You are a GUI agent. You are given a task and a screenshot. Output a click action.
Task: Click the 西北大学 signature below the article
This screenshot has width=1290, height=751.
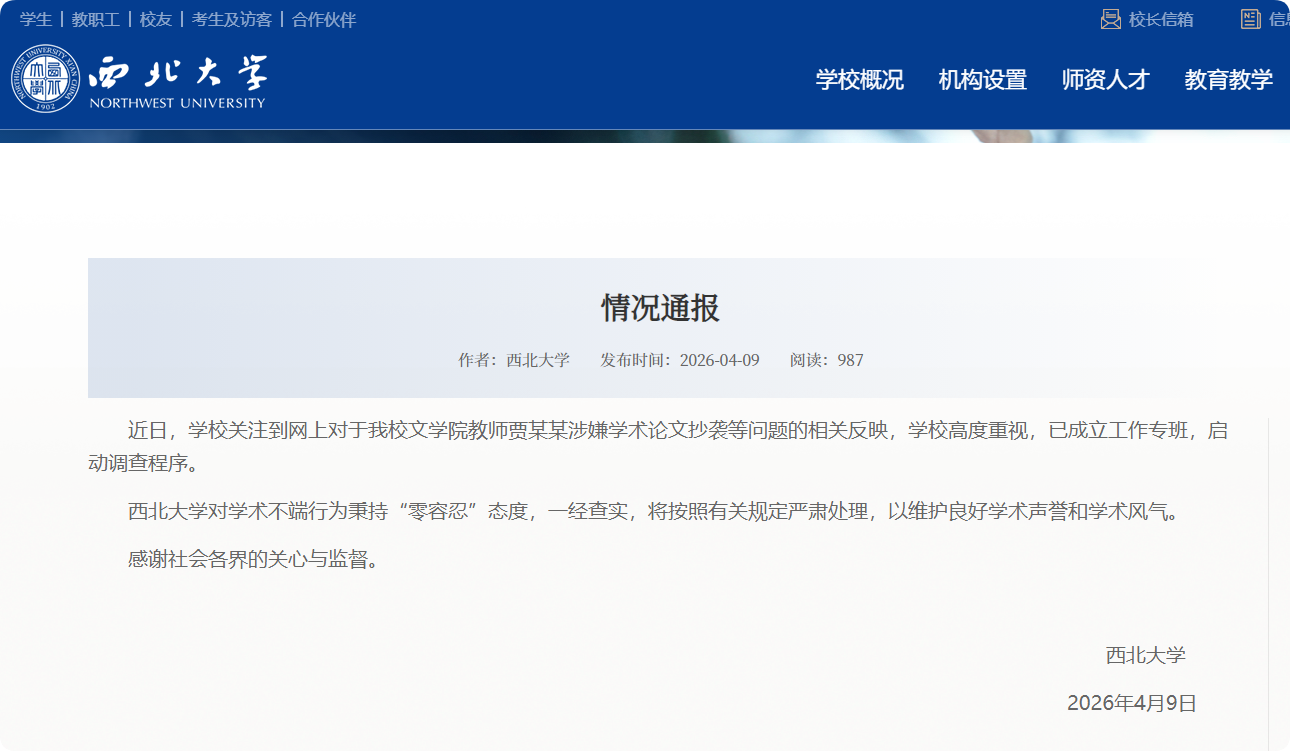(1146, 656)
